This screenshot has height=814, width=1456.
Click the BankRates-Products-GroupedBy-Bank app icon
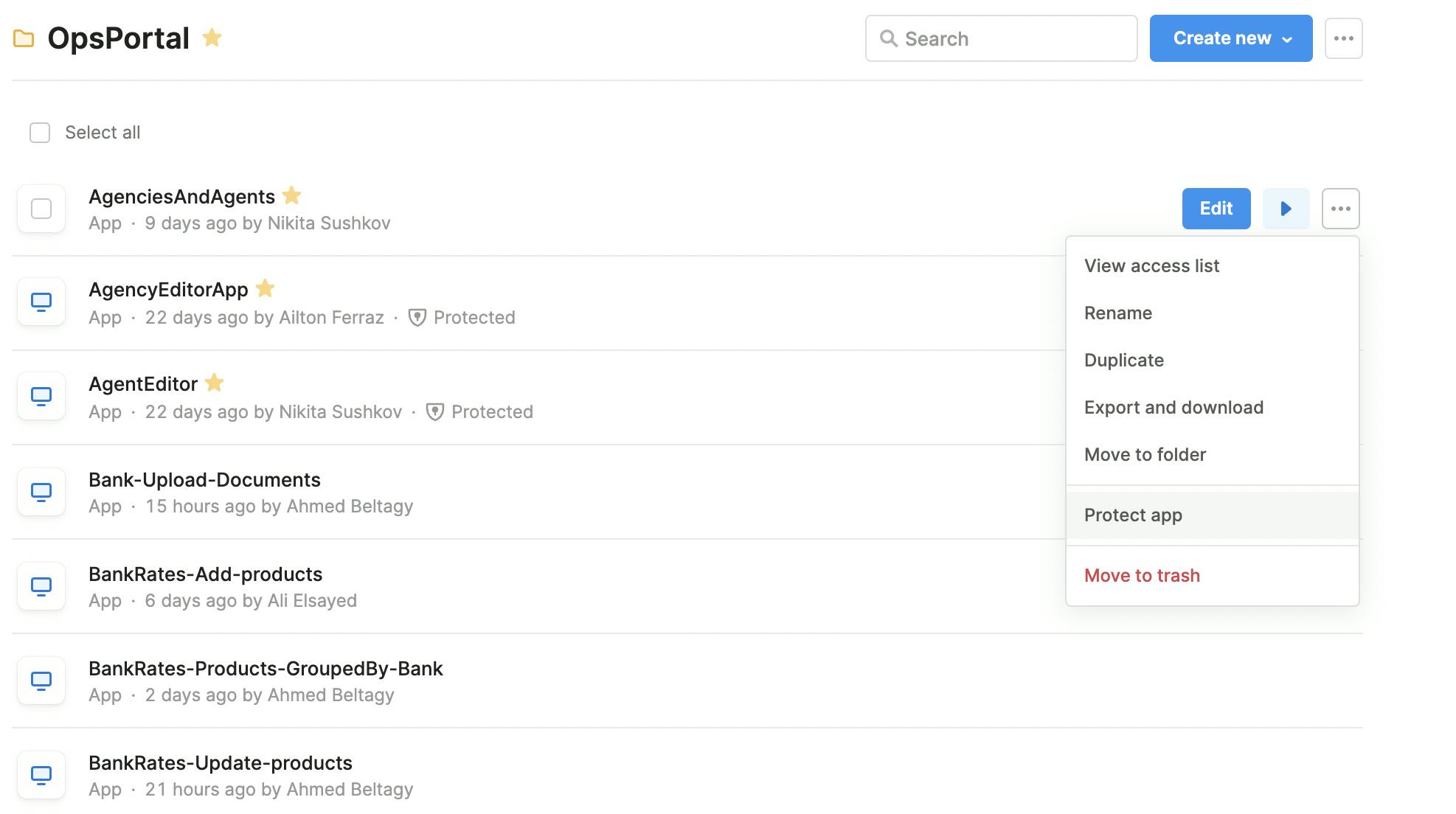point(41,681)
